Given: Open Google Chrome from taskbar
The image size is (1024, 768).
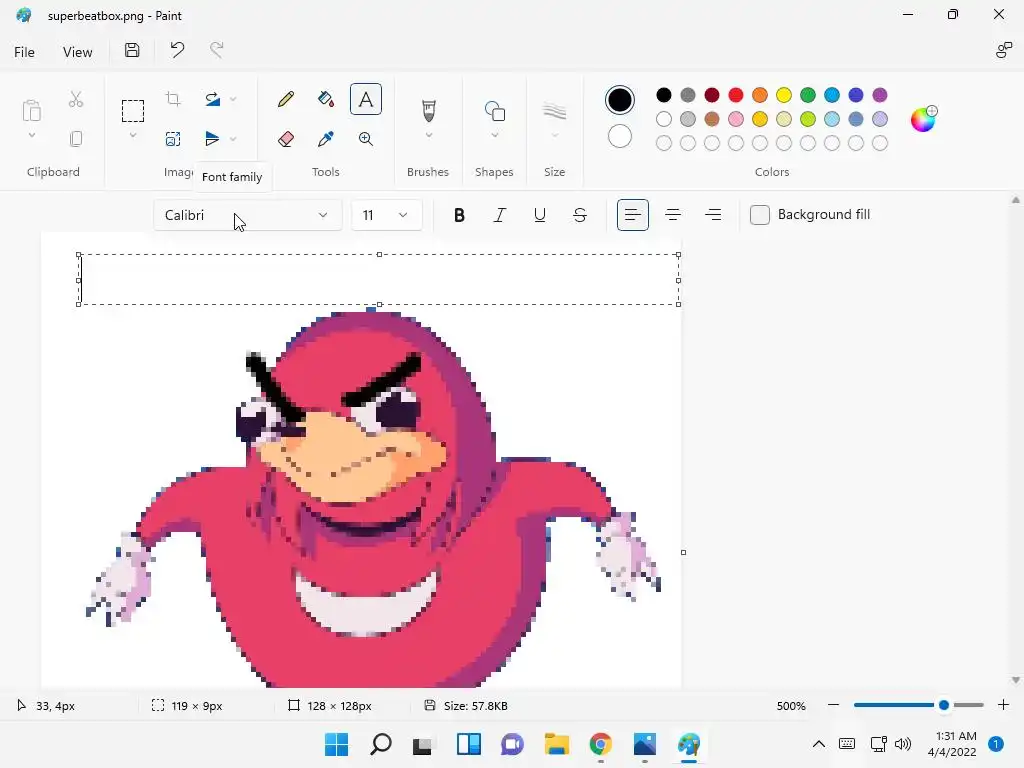Looking at the screenshot, I should tap(600, 744).
